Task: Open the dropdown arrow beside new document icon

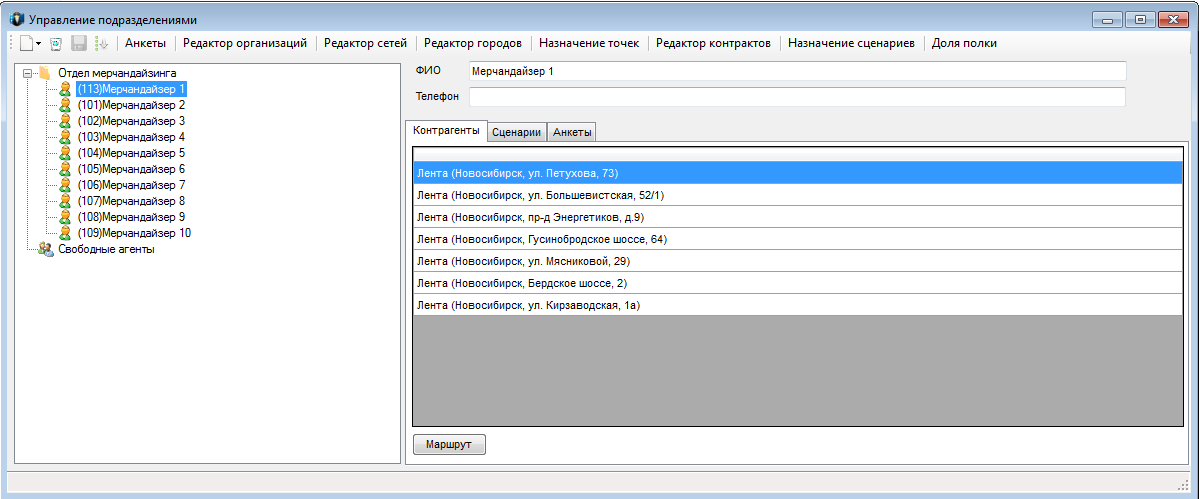Action: pos(38,44)
